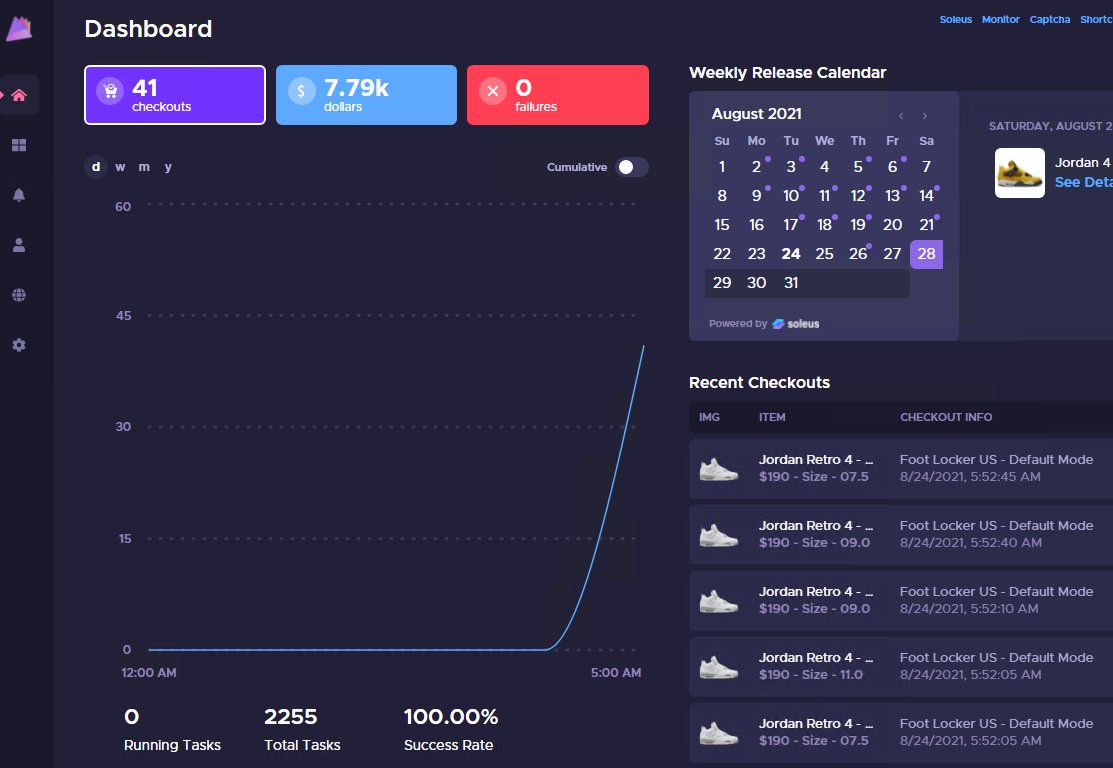
Task: Click shoe image of 5:52:45 AM checkout
Action: pos(718,469)
